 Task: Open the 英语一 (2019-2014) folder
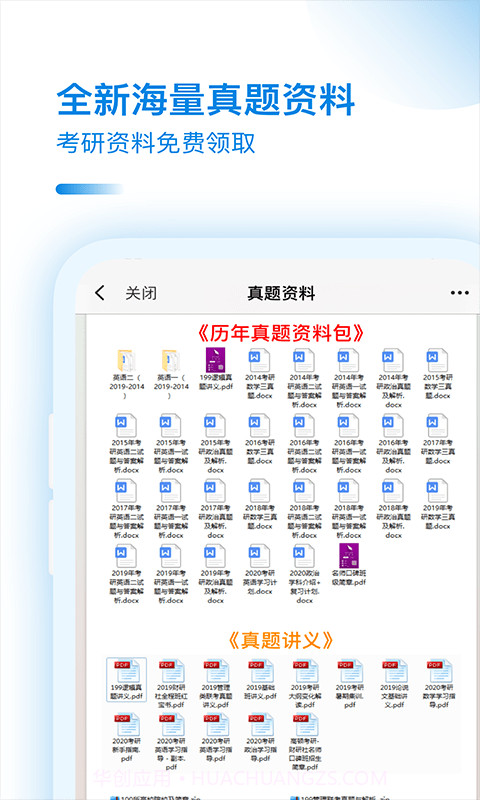click(171, 373)
